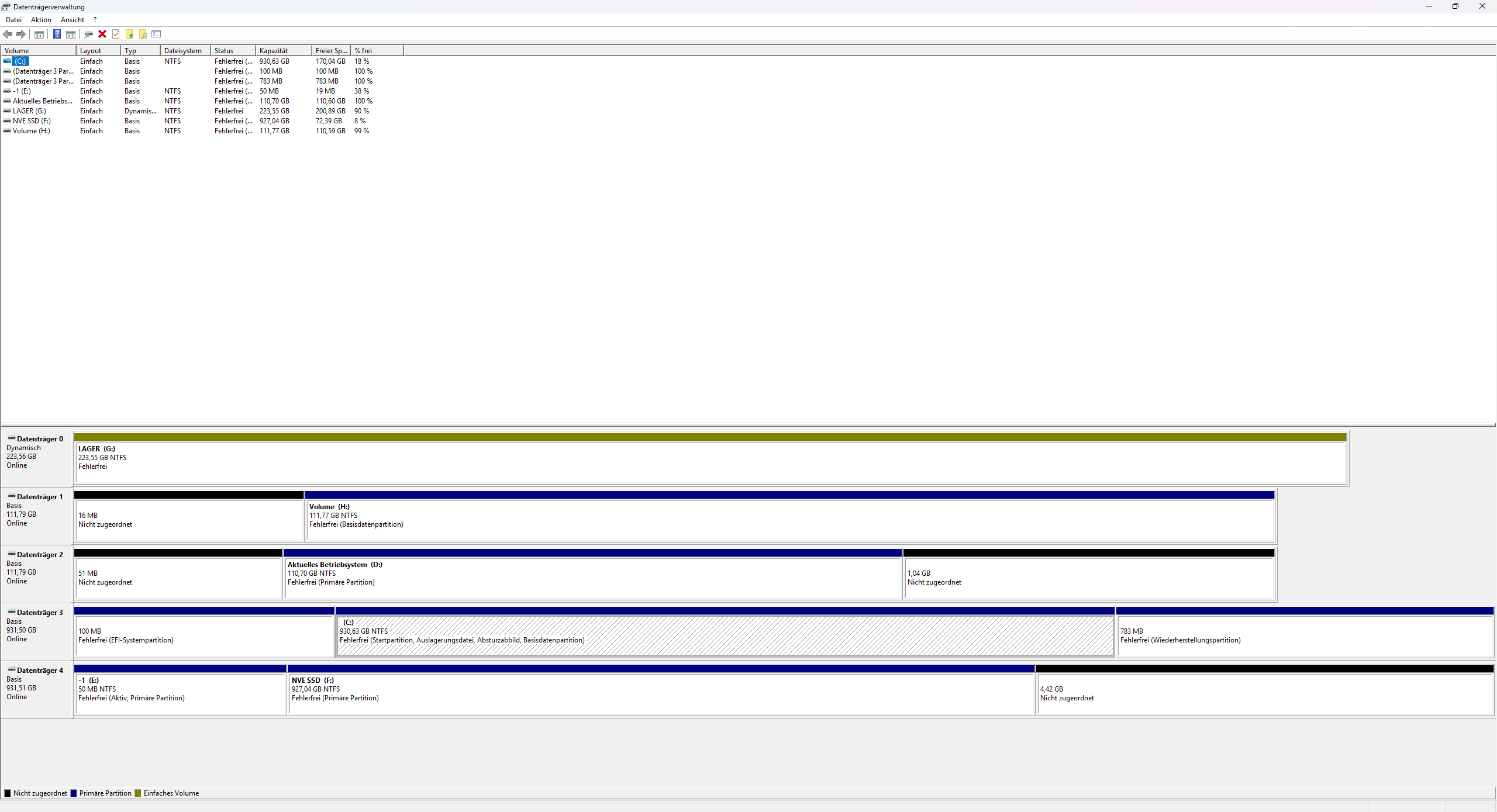Click the folder with magnifier icon
1497x812 pixels.
point(143,34)
